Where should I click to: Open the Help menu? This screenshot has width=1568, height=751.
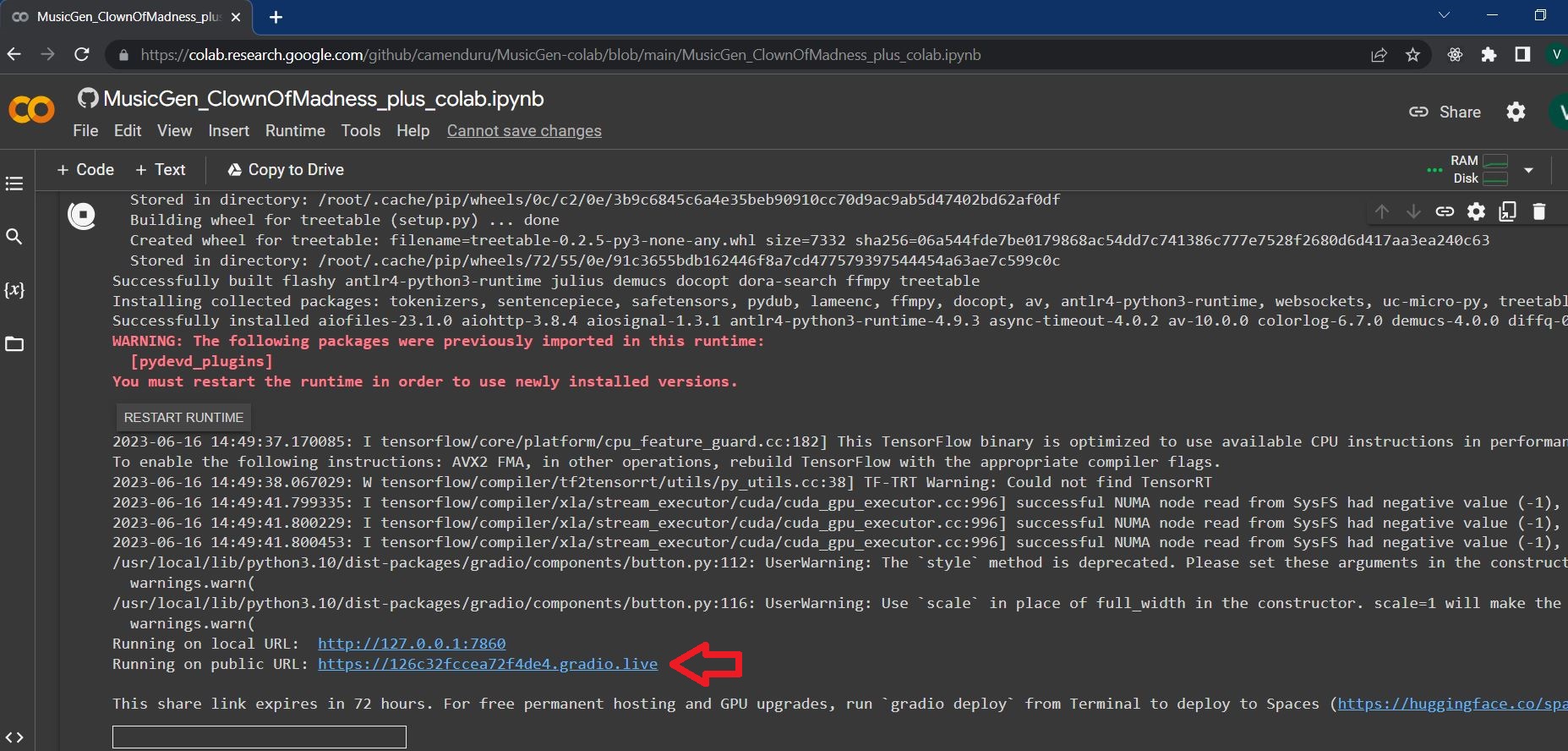click(413, 131)
